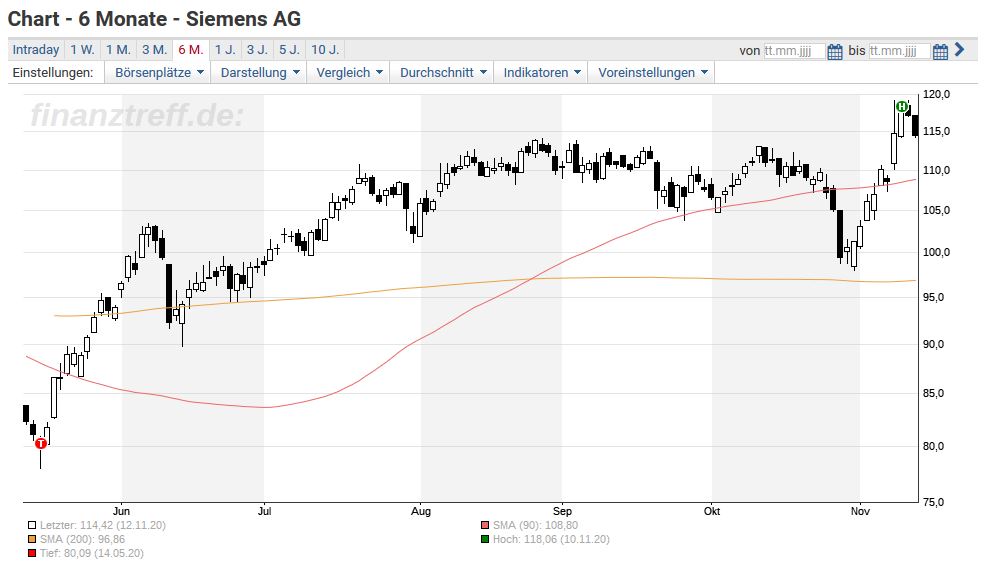This screenshot has height=564, width=990.
Task: Select the 1 J. time range tab
Action: (225, 50)
